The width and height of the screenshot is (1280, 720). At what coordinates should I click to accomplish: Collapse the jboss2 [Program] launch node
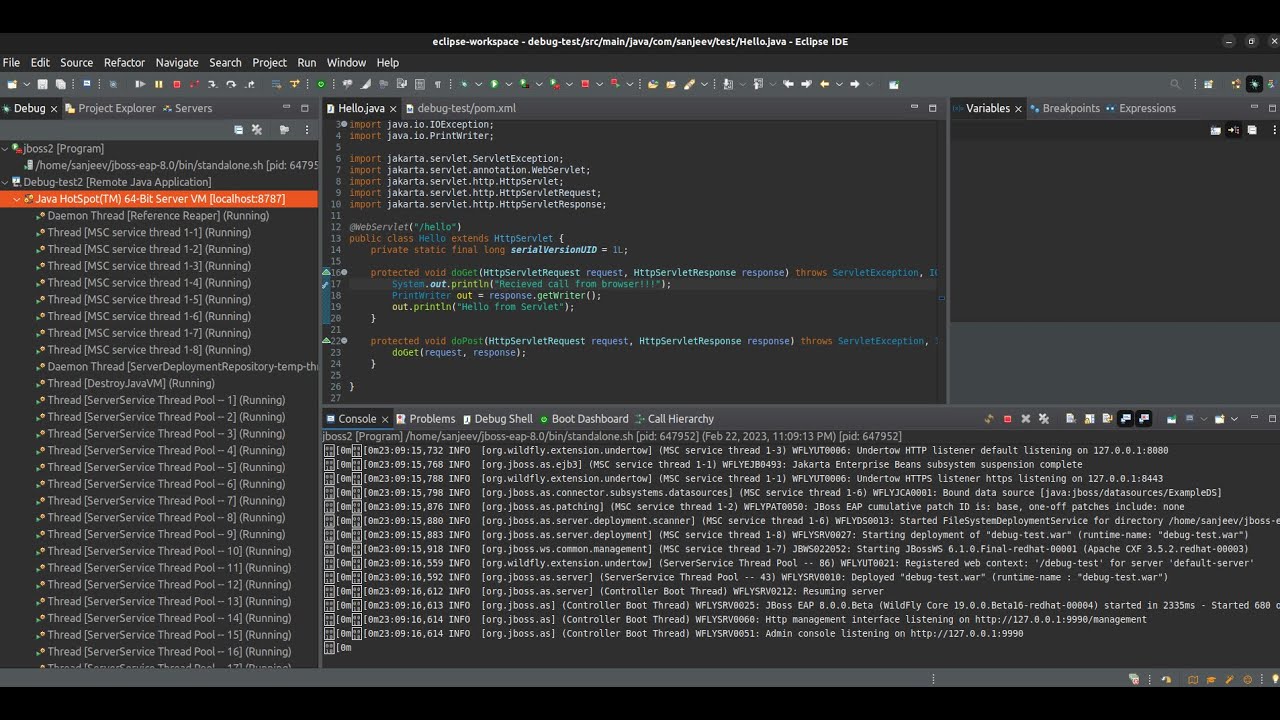tap(5, 148)
